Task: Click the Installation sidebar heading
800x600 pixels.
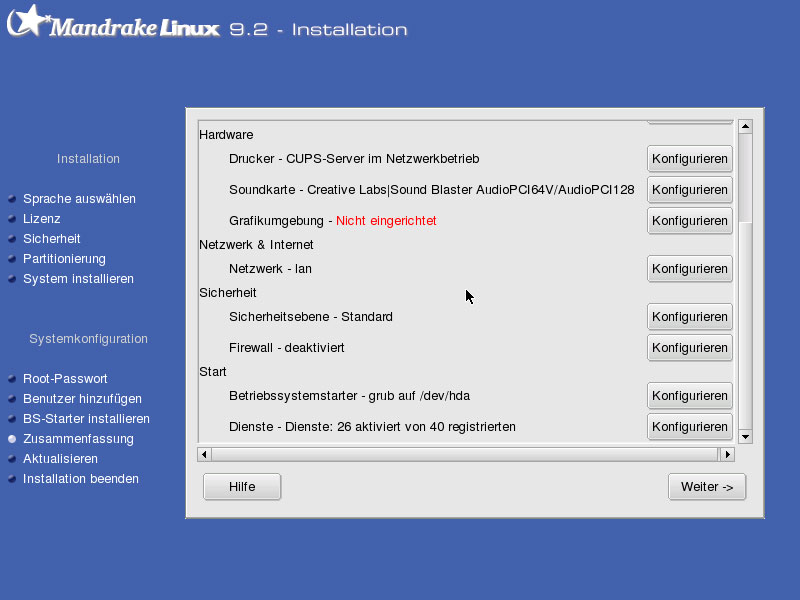Action: pos(88,159)
